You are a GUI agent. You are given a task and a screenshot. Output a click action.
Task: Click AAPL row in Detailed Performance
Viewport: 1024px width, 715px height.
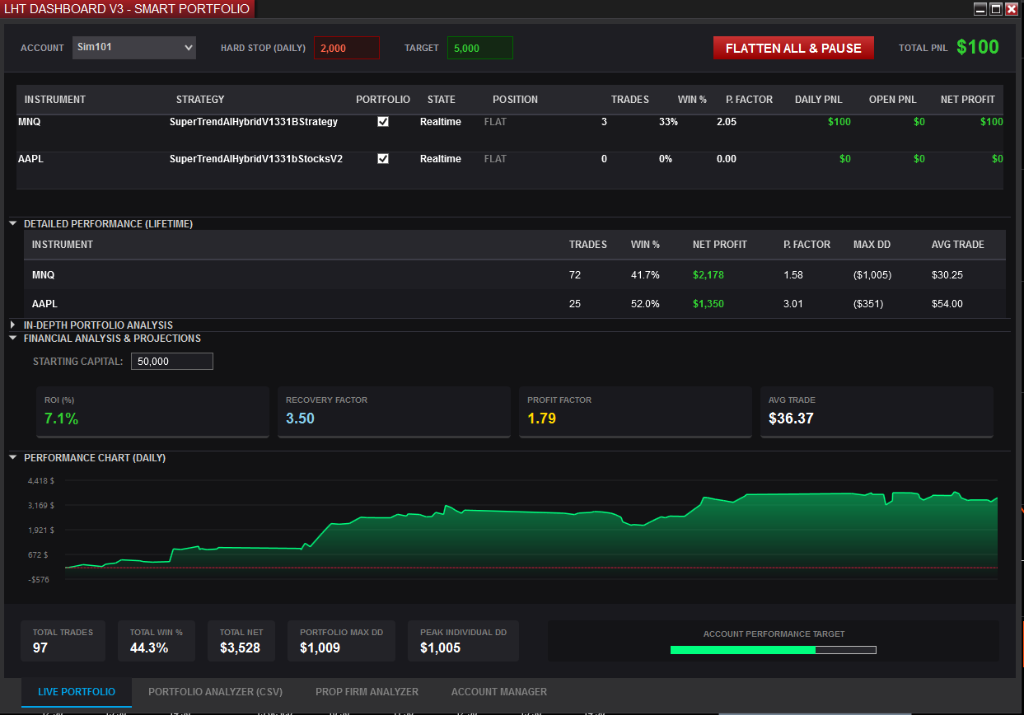click(x=515, y=304)
